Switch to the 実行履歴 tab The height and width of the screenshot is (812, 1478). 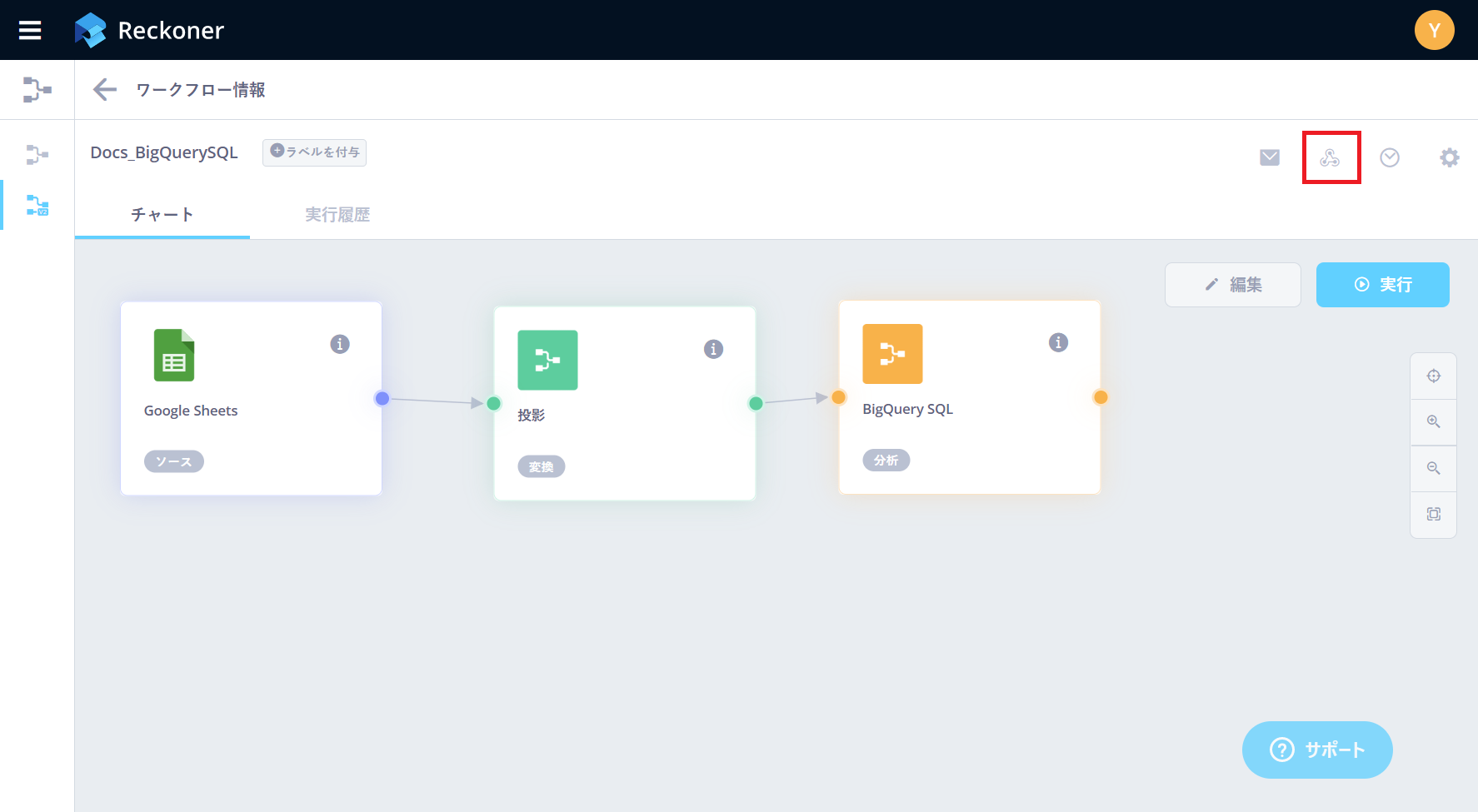[337, 215]
